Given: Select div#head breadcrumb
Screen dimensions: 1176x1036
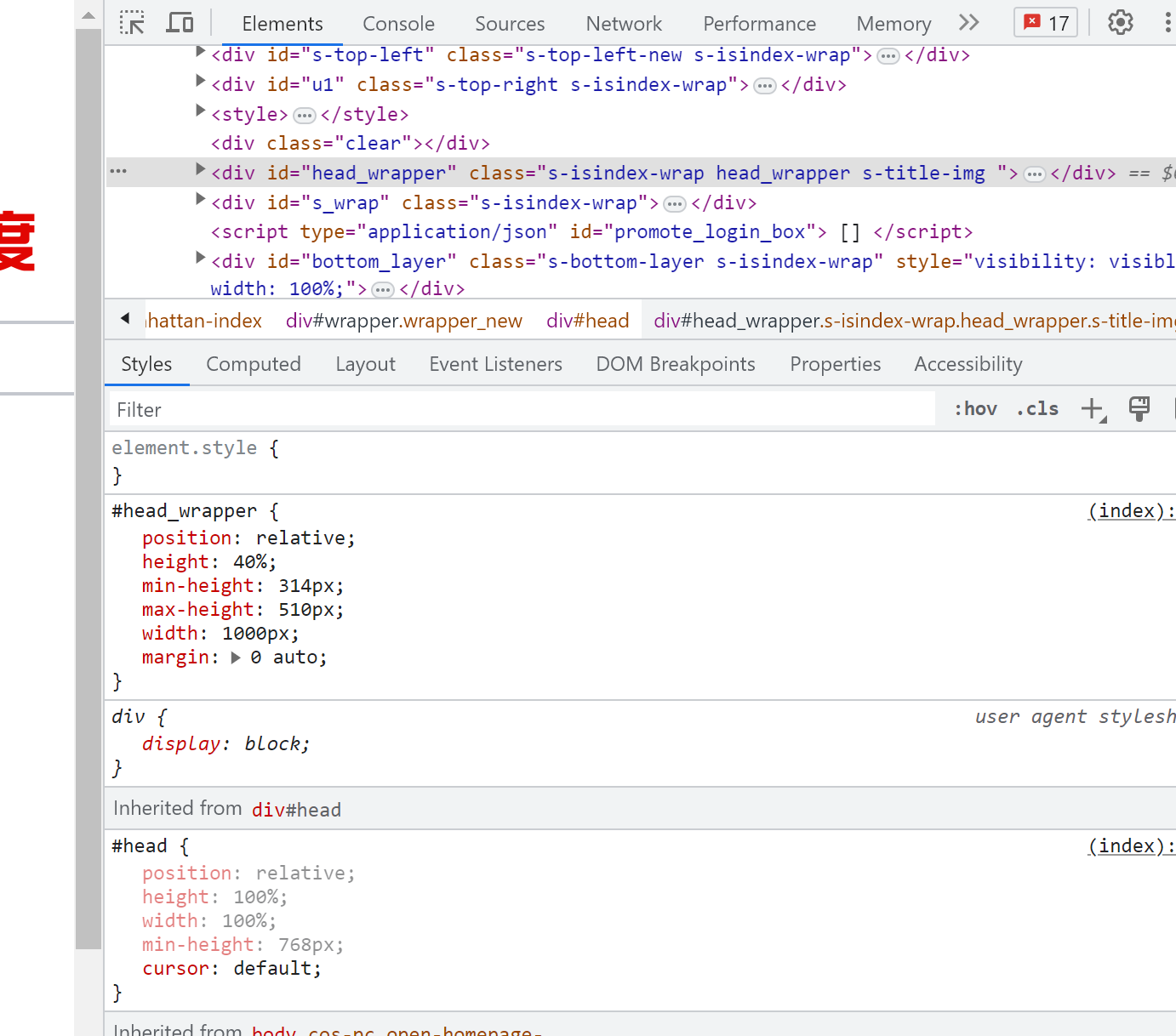Looking at the screenshot, I should coord(588,321).
